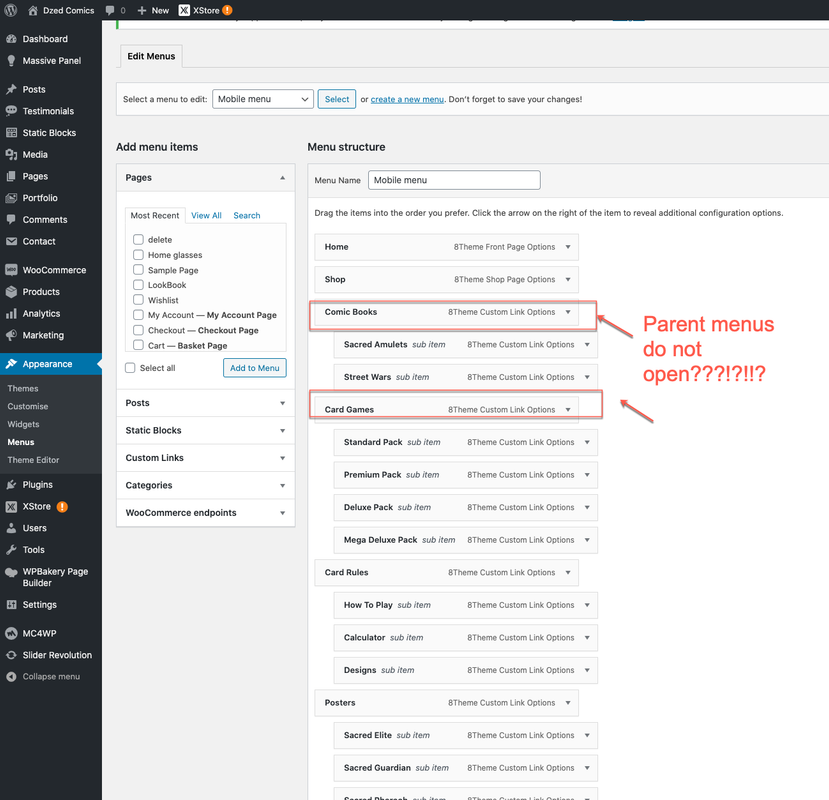The image size is (829, 800).
Task: Check the delete page checkbox
Action: pos(139,240)
